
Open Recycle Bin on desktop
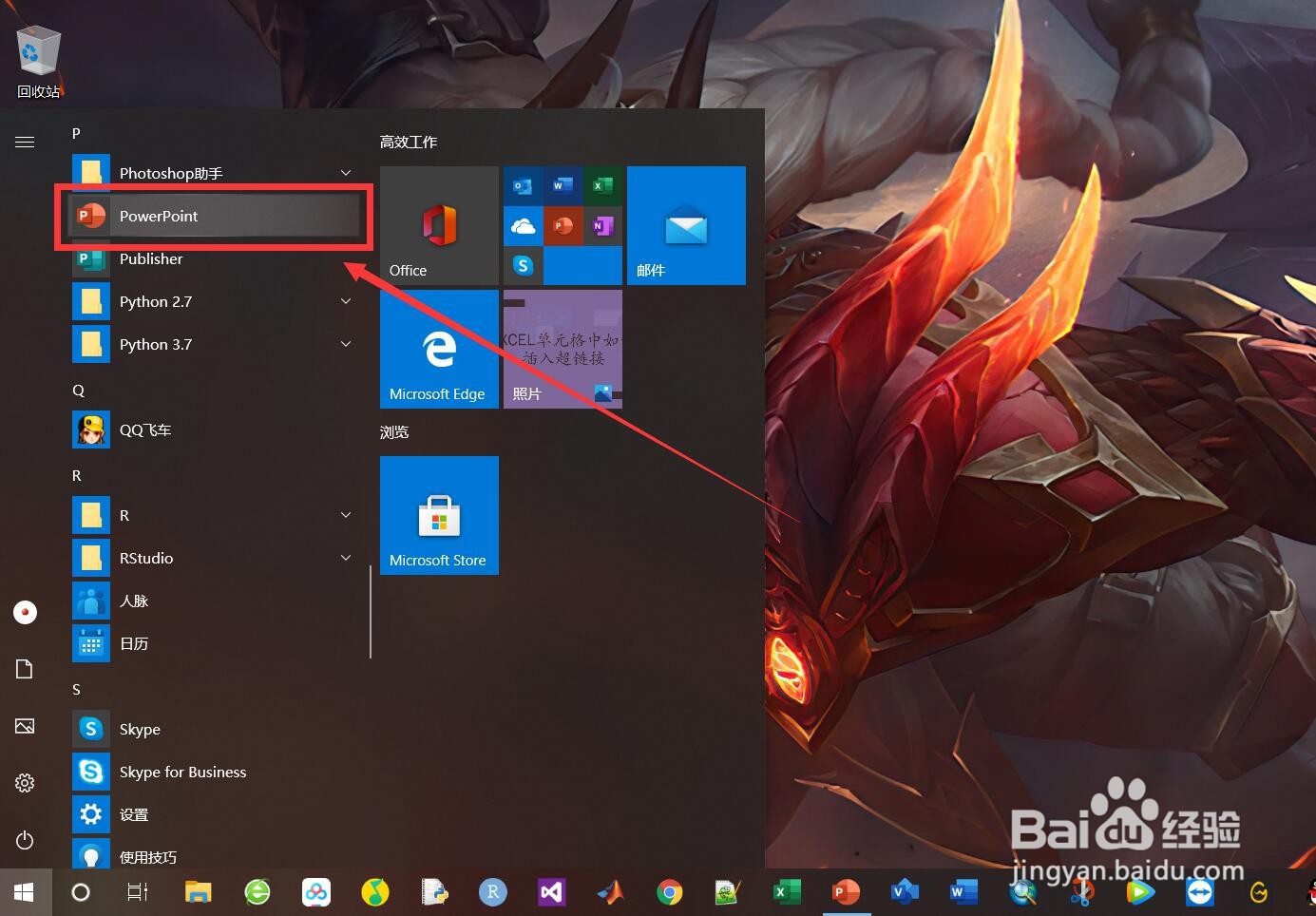pyautogui.click(x=39, y=62)
